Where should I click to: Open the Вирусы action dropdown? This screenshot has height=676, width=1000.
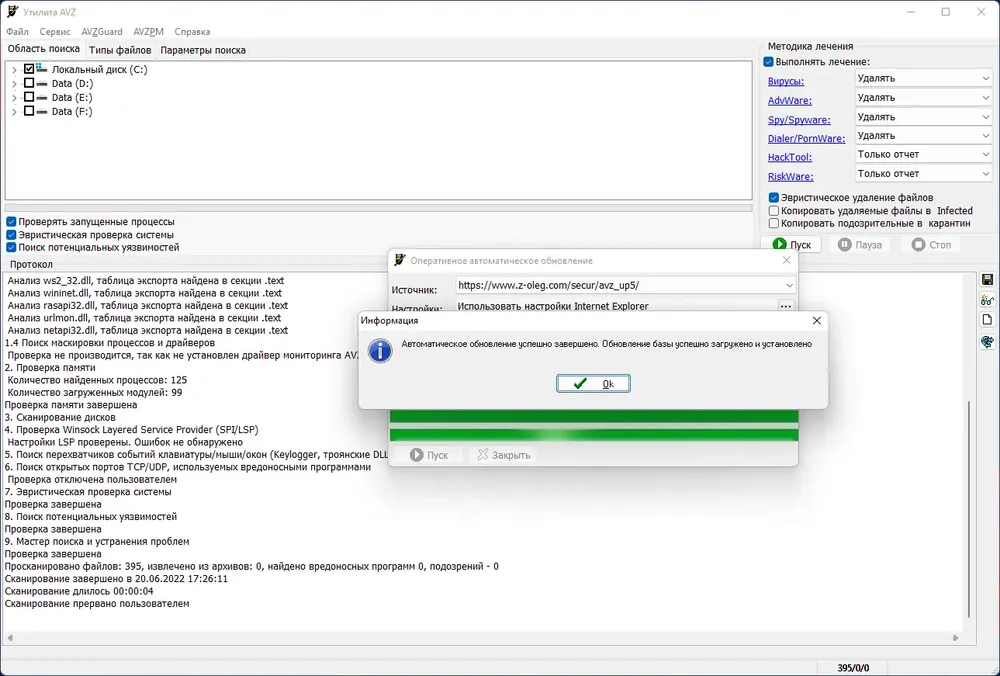click(923, 78)
